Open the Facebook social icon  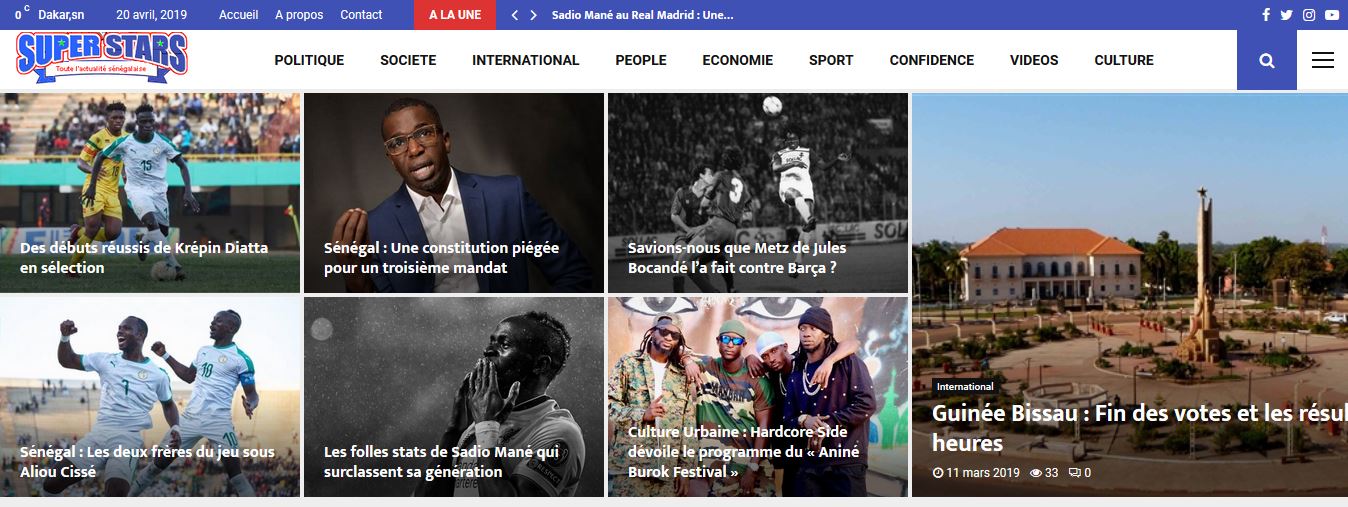click(x=1266, y=15)
